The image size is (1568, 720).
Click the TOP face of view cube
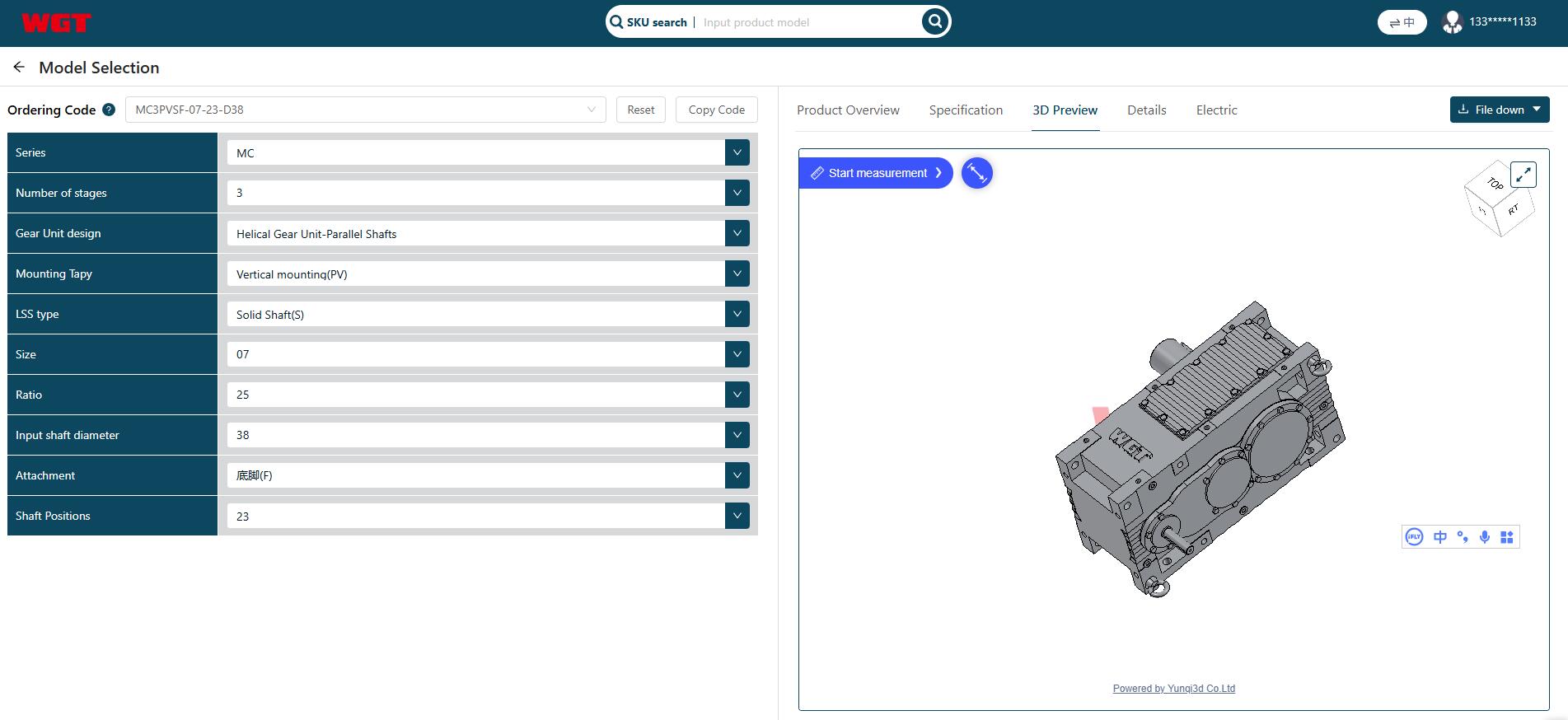[1494, 184]
